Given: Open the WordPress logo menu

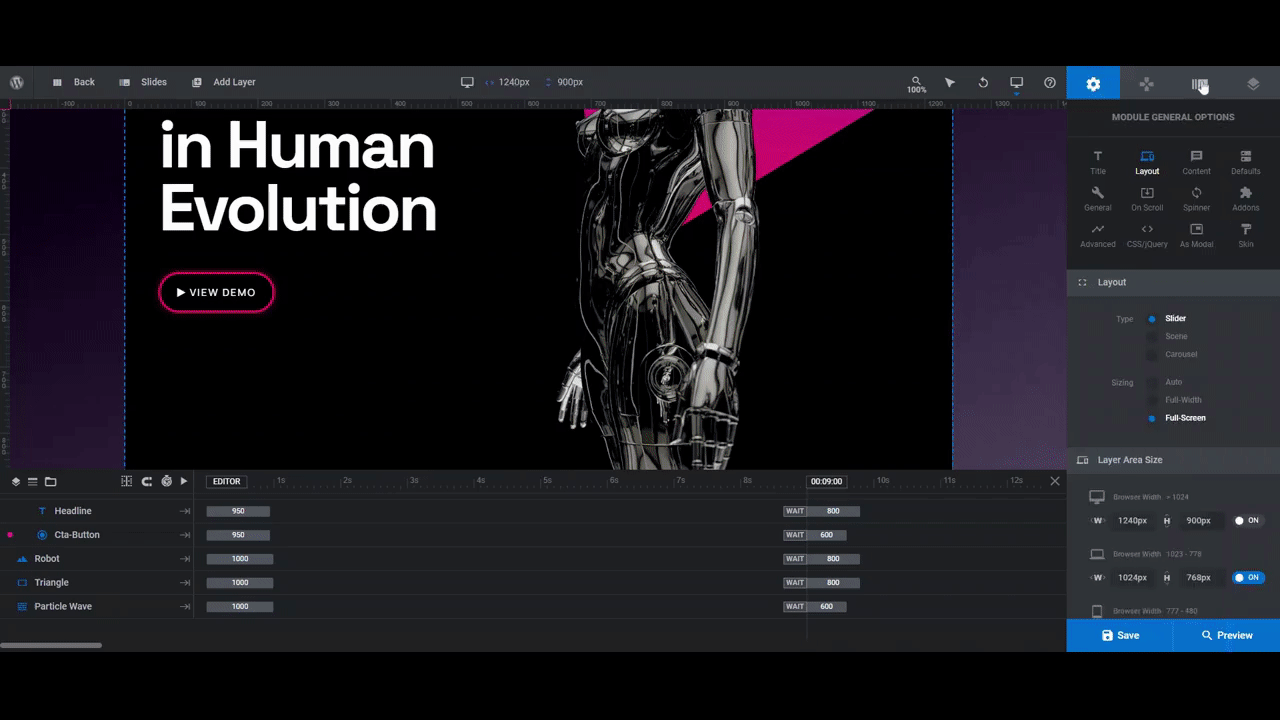Looking at the screenshot, I should (x=17, y=82).
